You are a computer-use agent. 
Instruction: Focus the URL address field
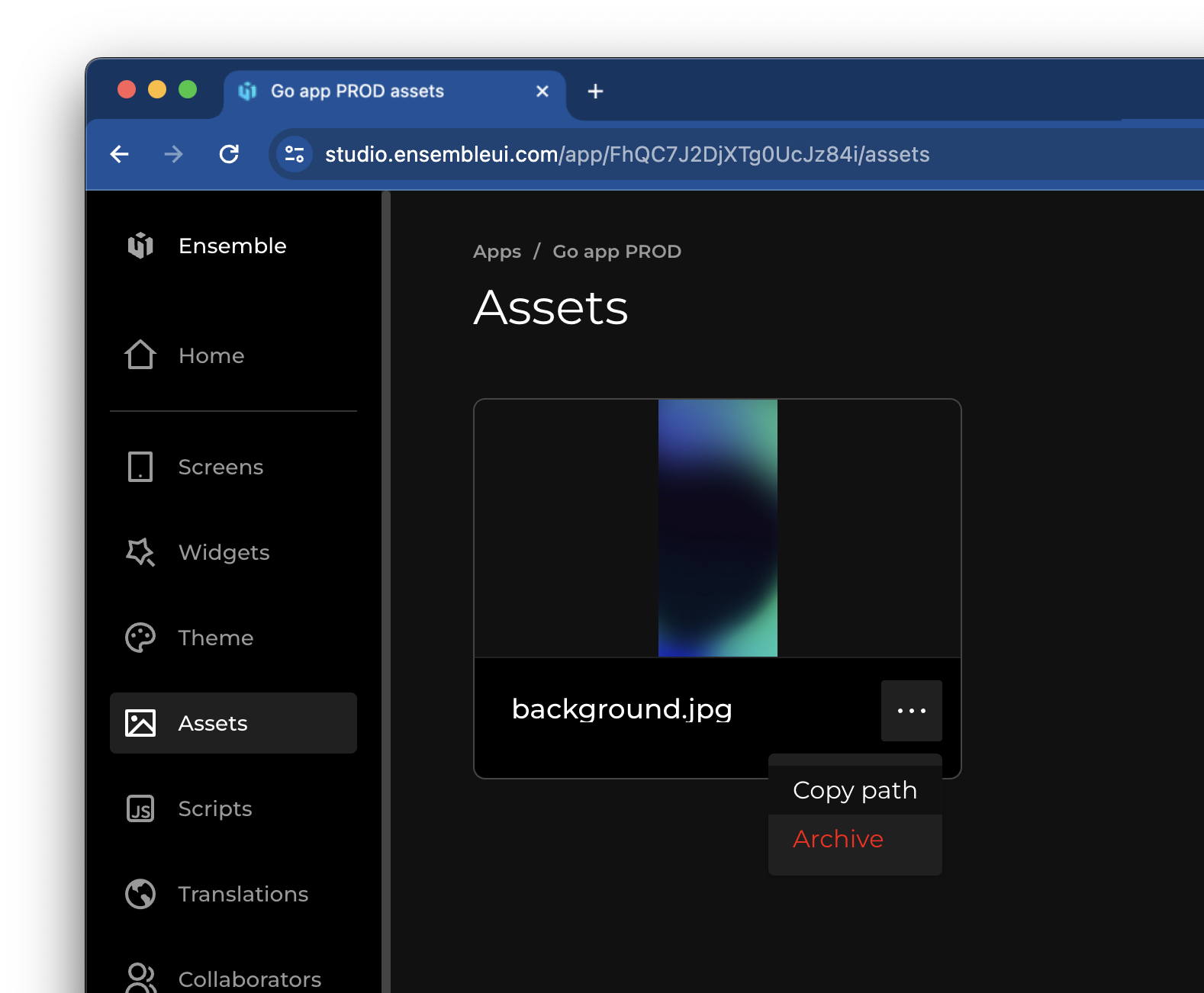[x=626, y=155]
